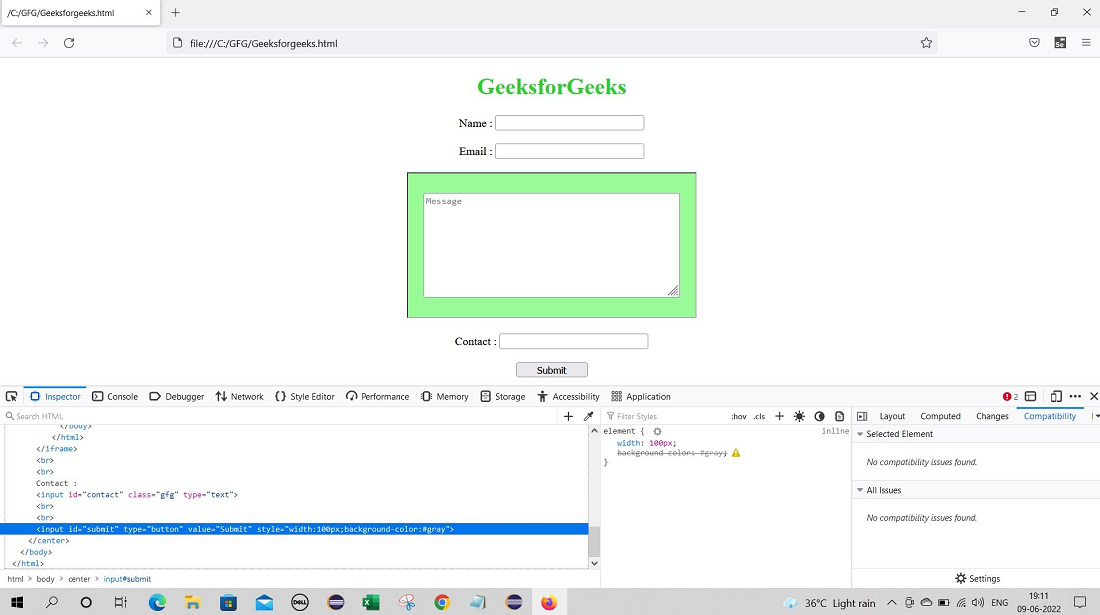Switch sidebar to the Computed tab
The height and width of the screenshot is (615, 1100).
click(940, 416)
